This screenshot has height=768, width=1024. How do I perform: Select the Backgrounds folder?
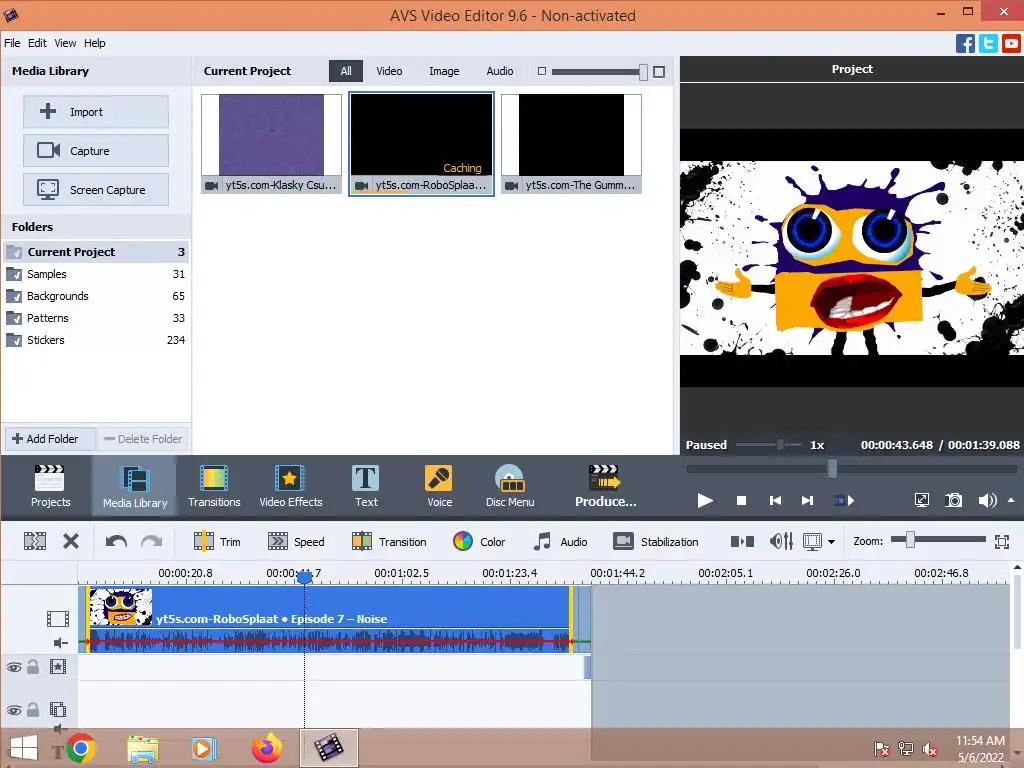click(96, 296)
